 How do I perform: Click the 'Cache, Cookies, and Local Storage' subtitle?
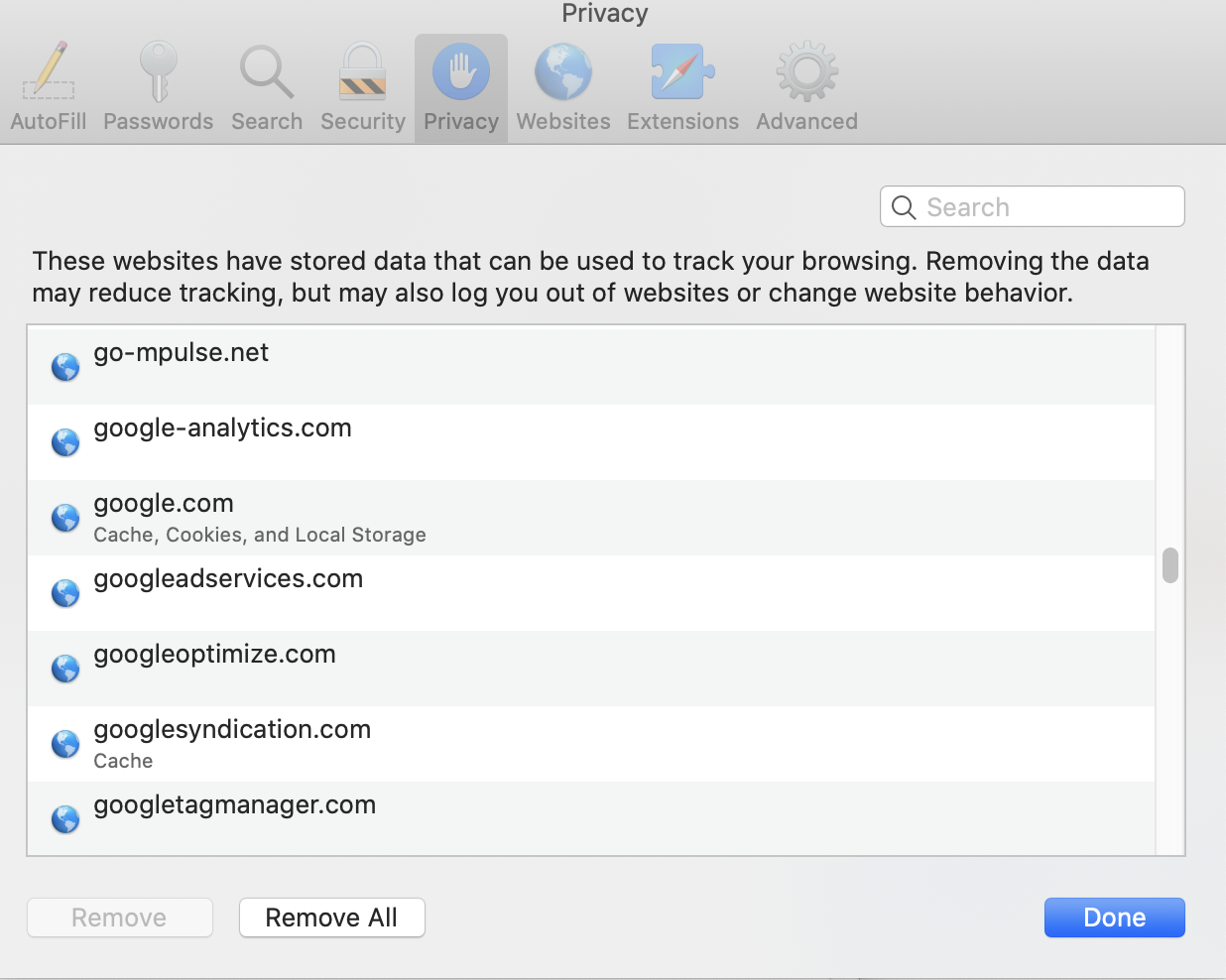click(x=260, y=535)
